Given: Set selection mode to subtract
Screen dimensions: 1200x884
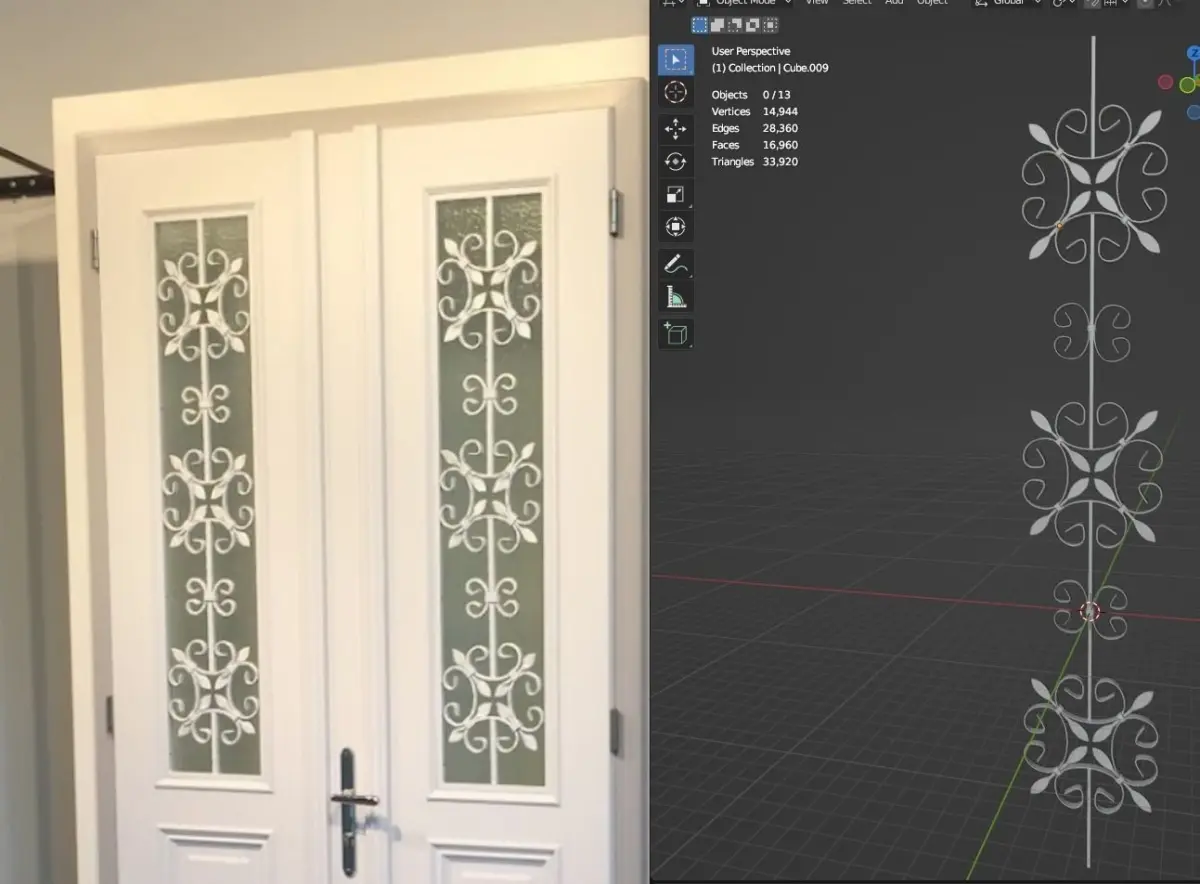Looking at the screenshot, I should [735, 25].
